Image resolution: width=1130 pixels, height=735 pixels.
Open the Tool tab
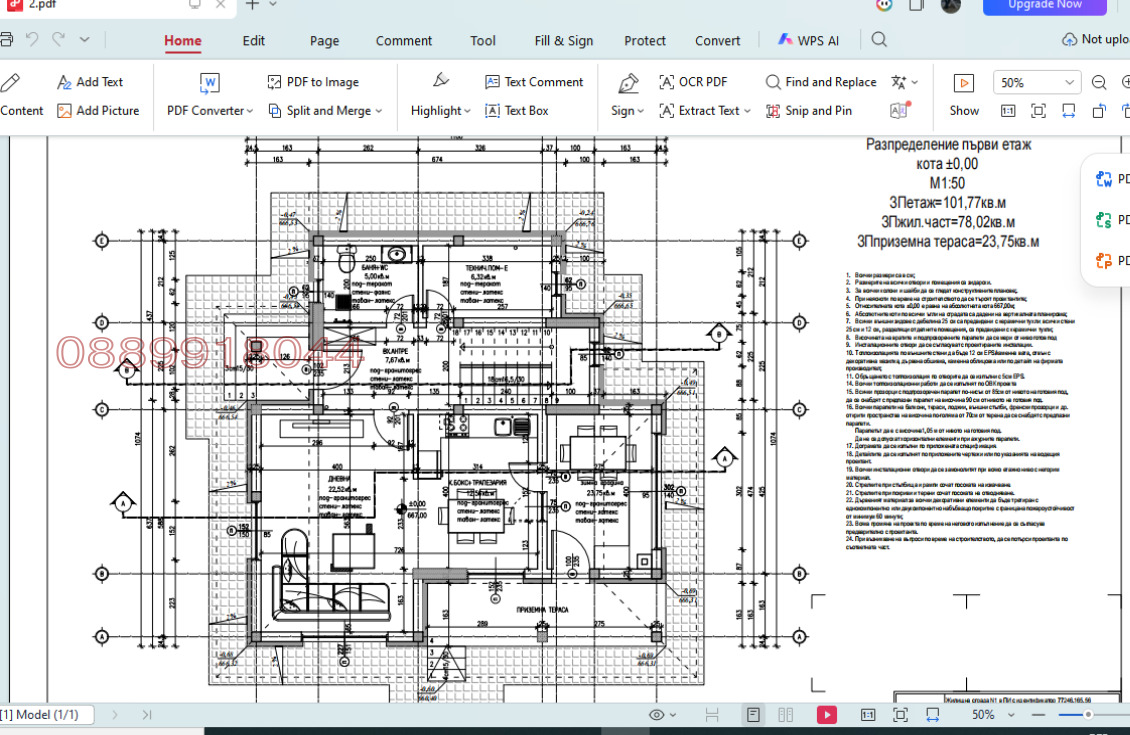point(483,41)
